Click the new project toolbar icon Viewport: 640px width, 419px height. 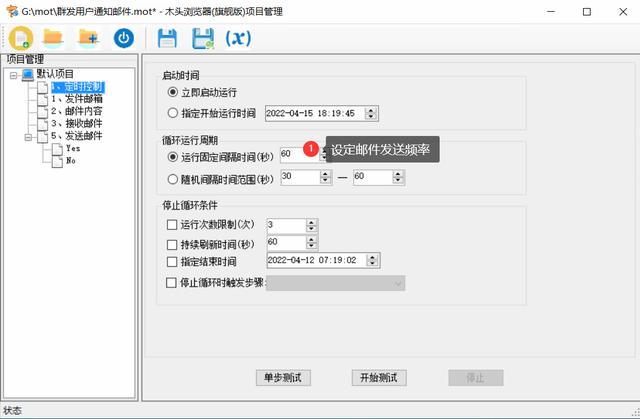click(x=21, y=38)
